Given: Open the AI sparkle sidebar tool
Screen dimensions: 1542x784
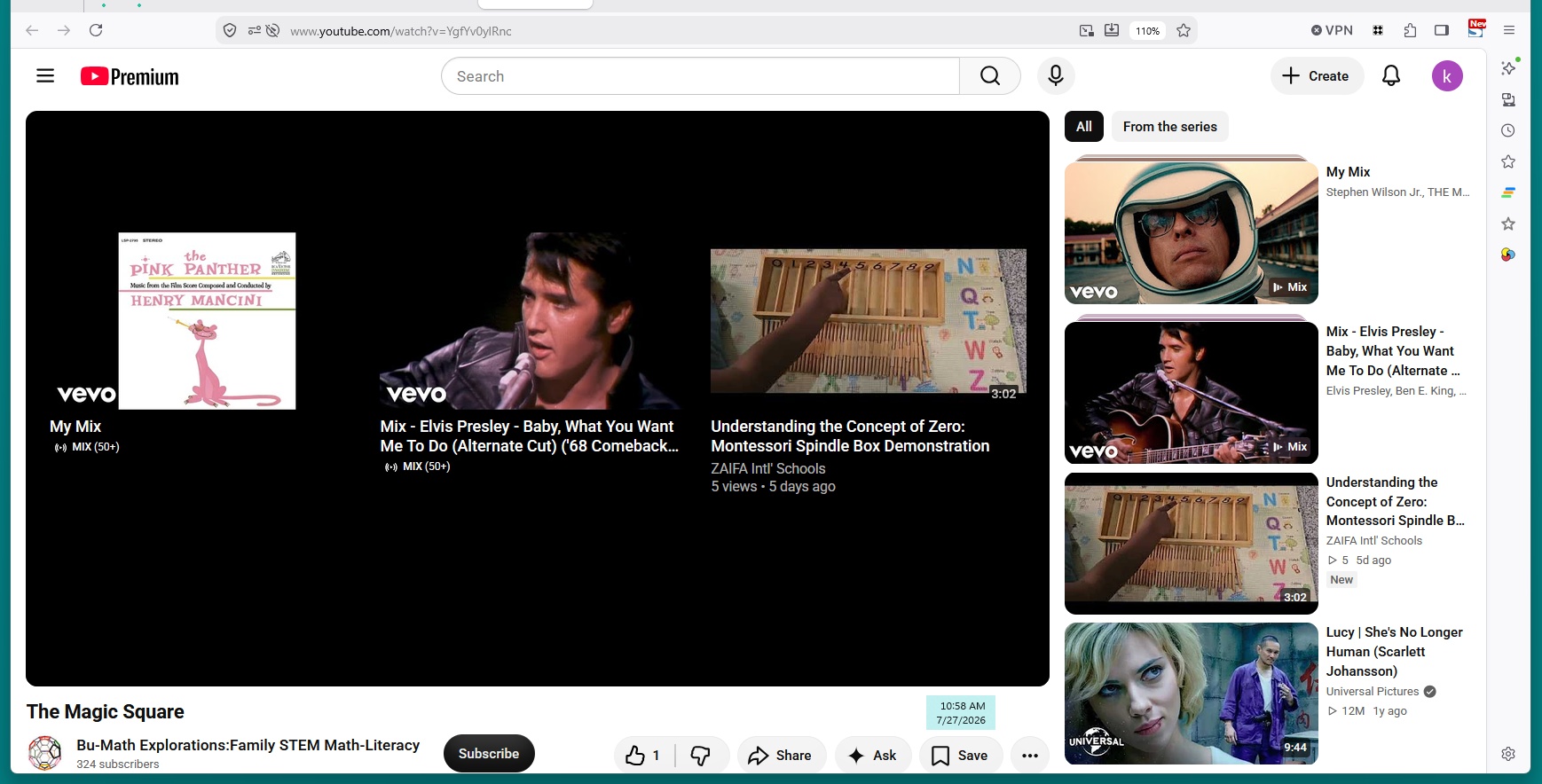Looking at the screenshot, I should pos(1508,67).
